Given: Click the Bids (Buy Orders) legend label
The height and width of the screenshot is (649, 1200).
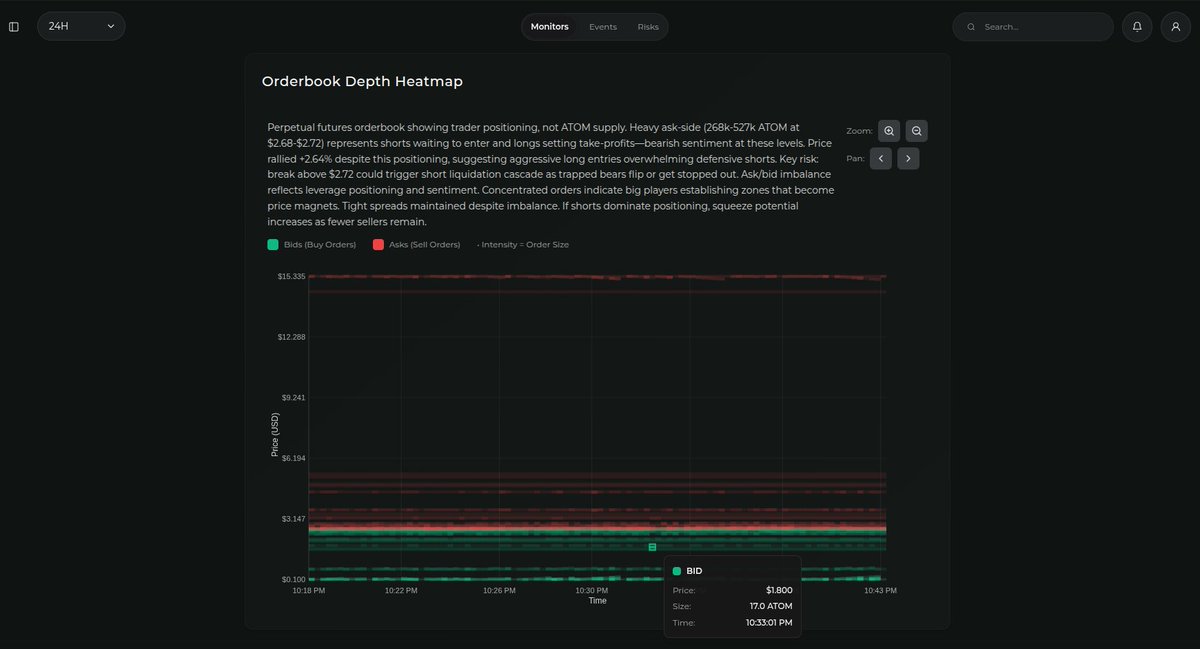Looking at the screenshot, I should tap(320, 244).
